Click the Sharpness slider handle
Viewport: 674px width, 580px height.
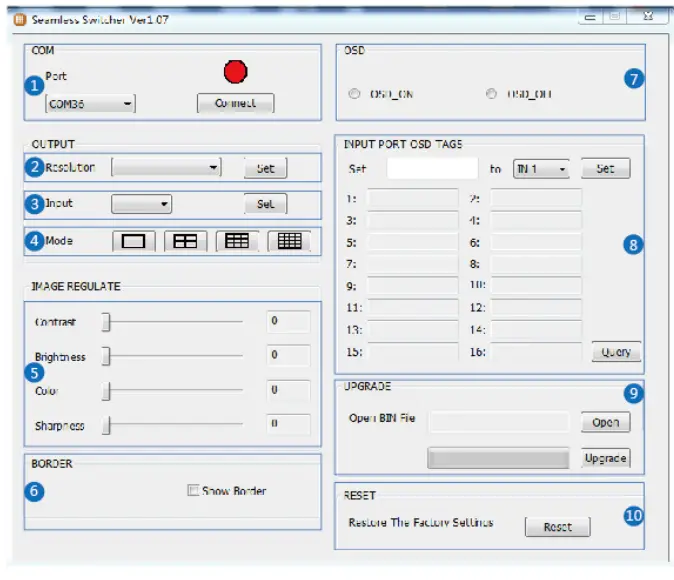[106, 425]
